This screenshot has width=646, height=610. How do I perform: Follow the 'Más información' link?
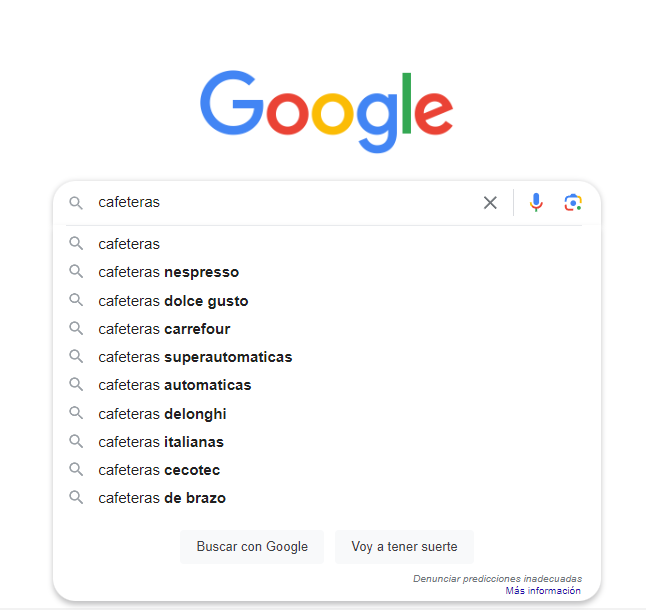click(542, 591)
